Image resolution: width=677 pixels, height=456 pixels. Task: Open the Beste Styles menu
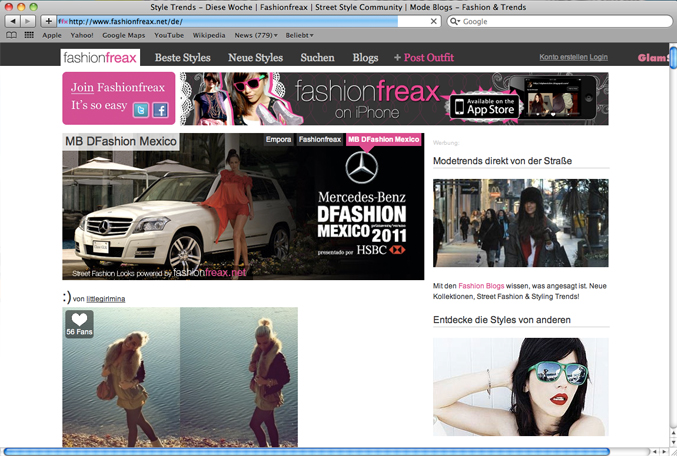[183, 57]
